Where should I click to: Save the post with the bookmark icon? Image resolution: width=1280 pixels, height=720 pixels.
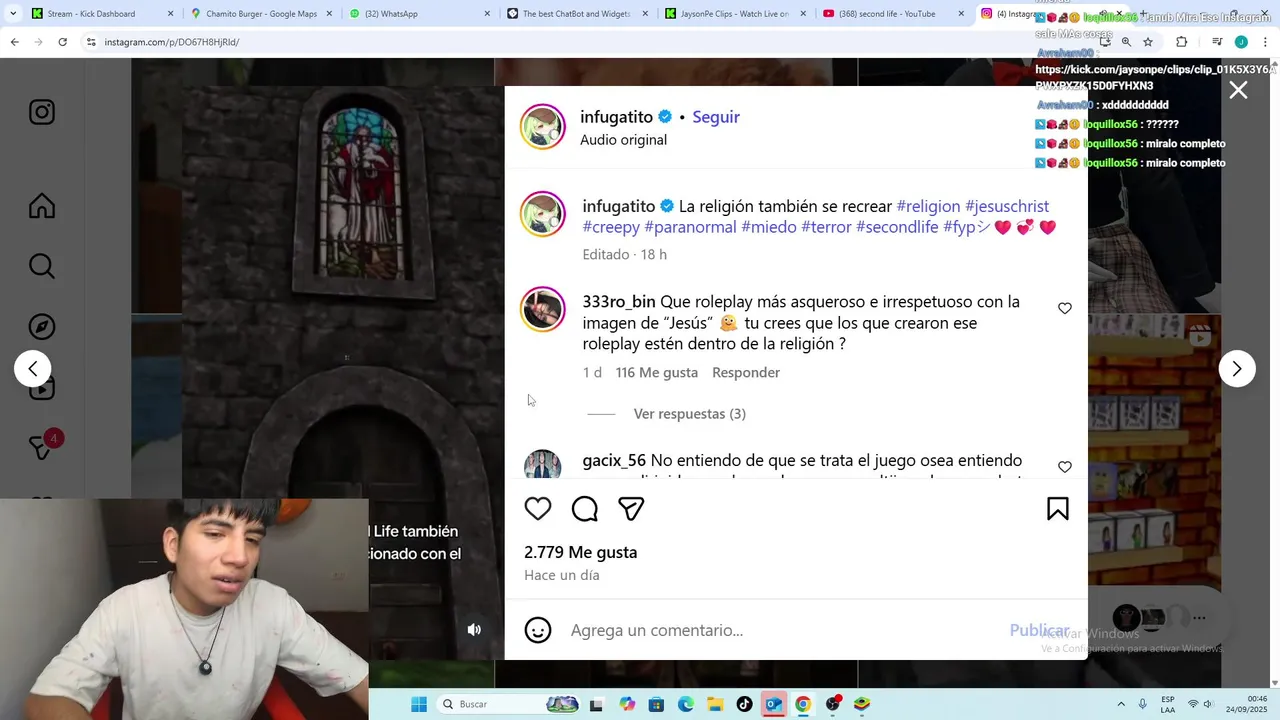[1058, 509]
